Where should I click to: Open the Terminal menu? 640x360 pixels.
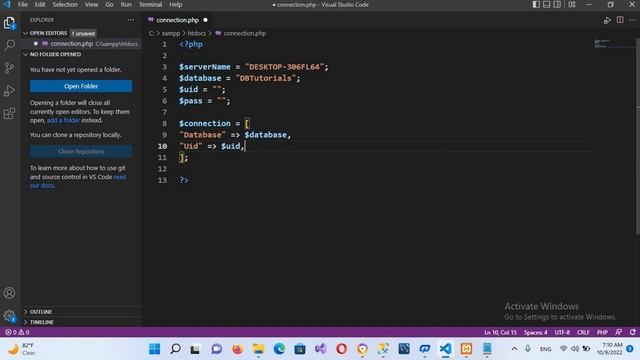(151, 4)
